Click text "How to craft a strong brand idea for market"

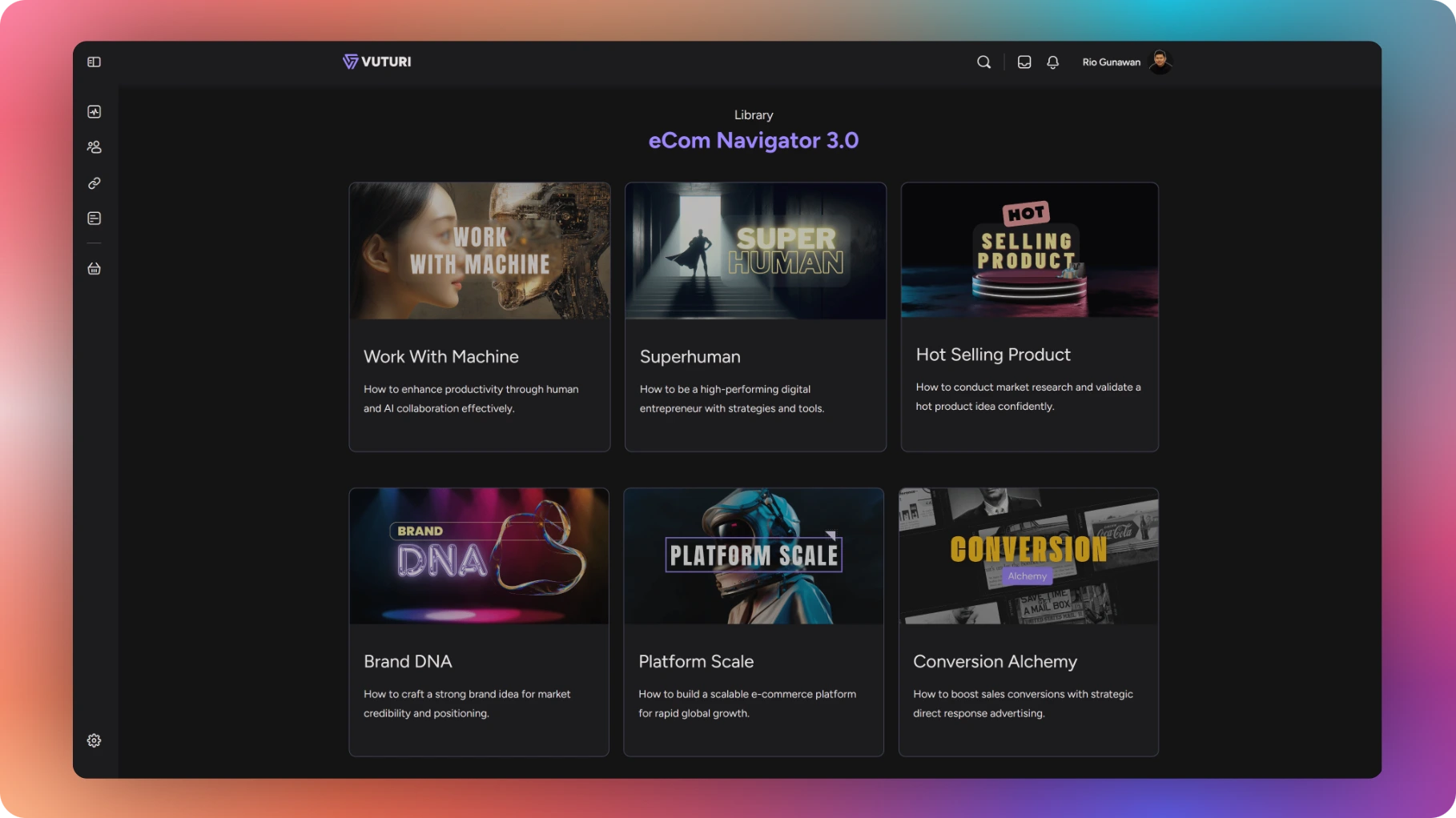(x=467, y=694)
